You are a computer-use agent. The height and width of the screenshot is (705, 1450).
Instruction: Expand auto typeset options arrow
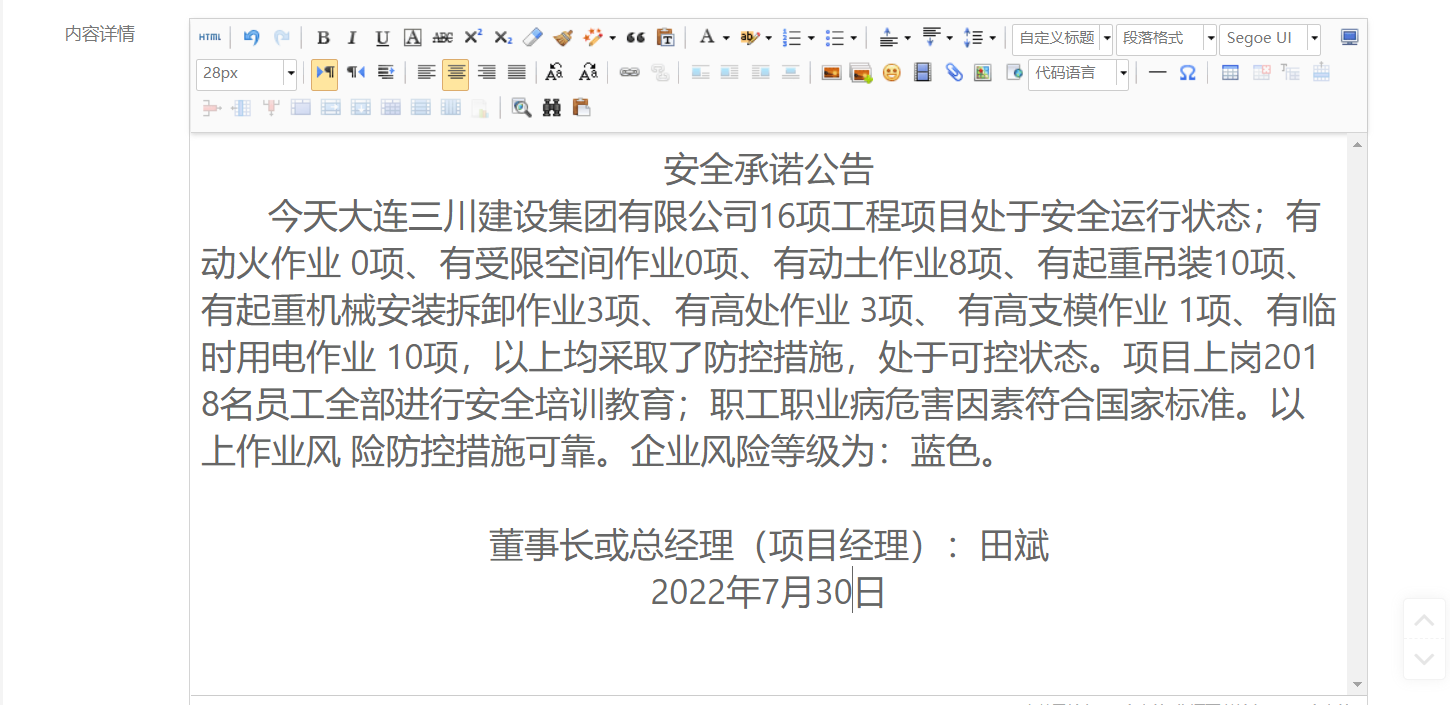point(612,39)
